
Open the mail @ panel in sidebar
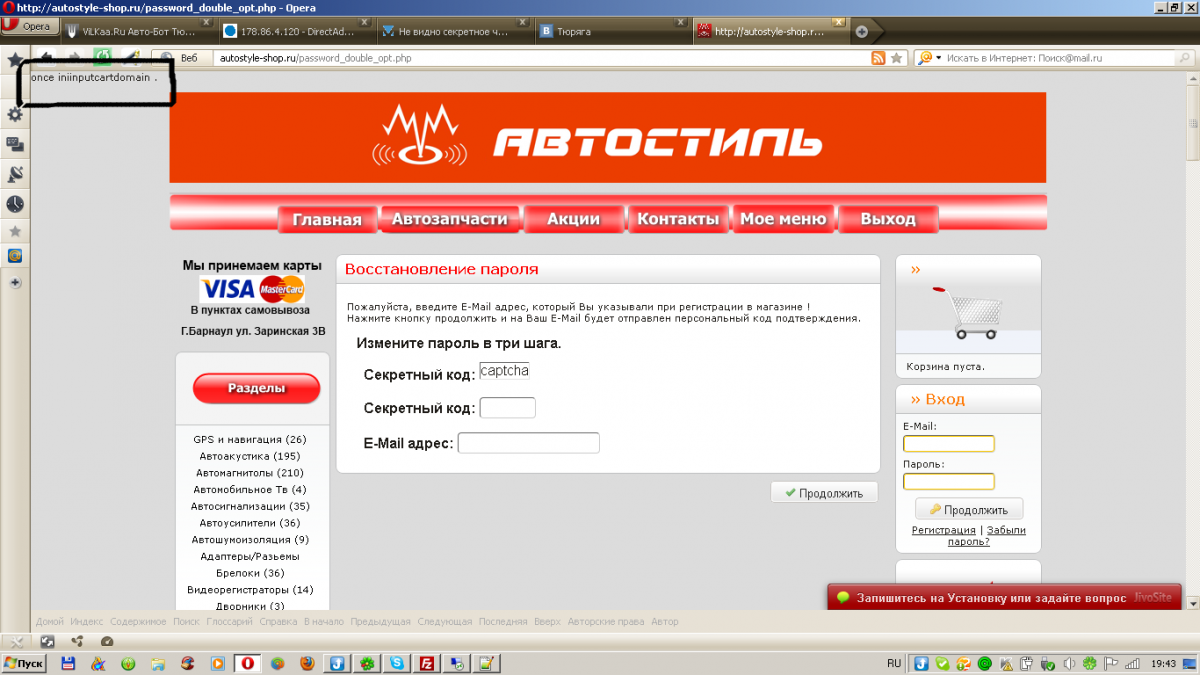tap(15, 256)
